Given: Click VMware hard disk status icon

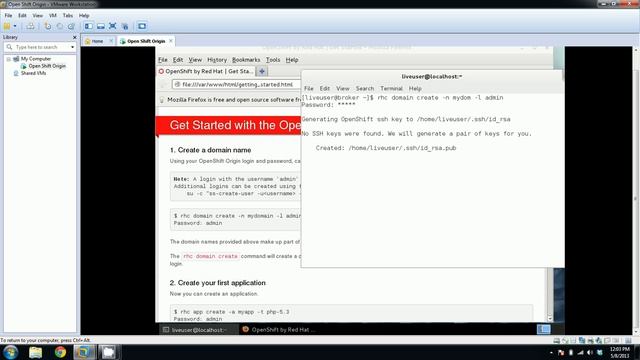Looking at the screenshot, I should coord(556,340).
